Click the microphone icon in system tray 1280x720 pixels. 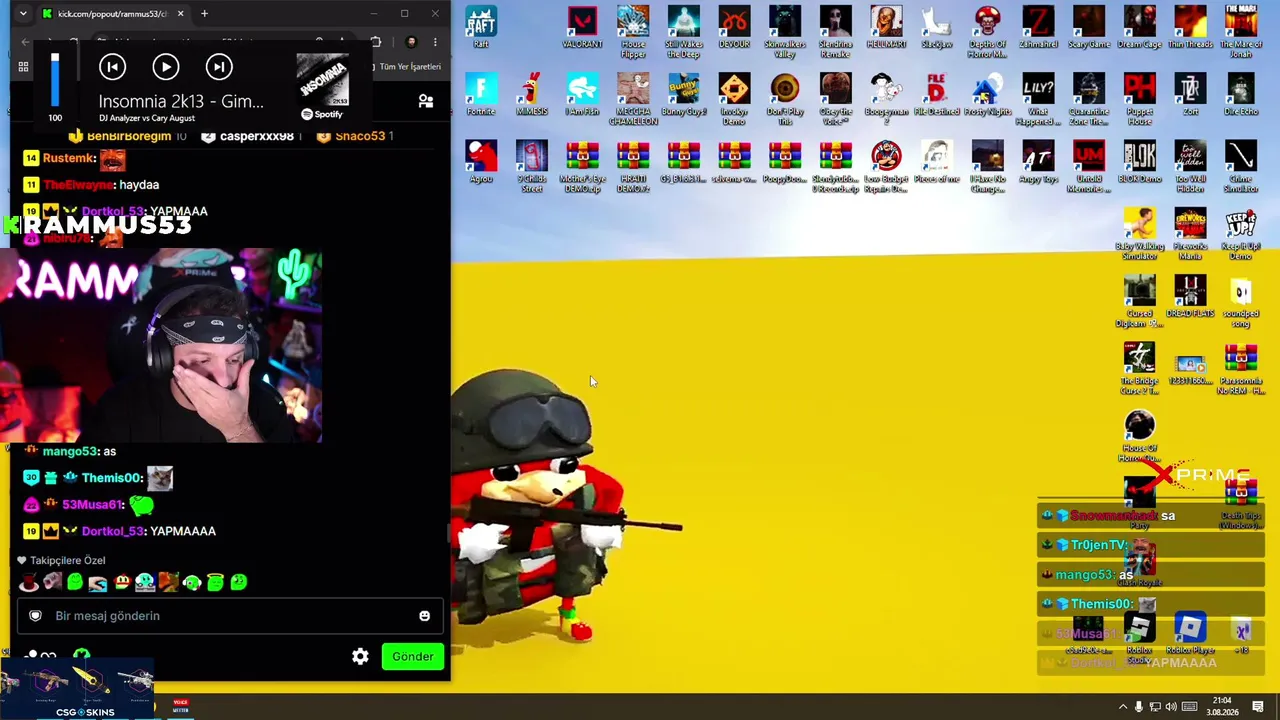tap(1138, 707)
